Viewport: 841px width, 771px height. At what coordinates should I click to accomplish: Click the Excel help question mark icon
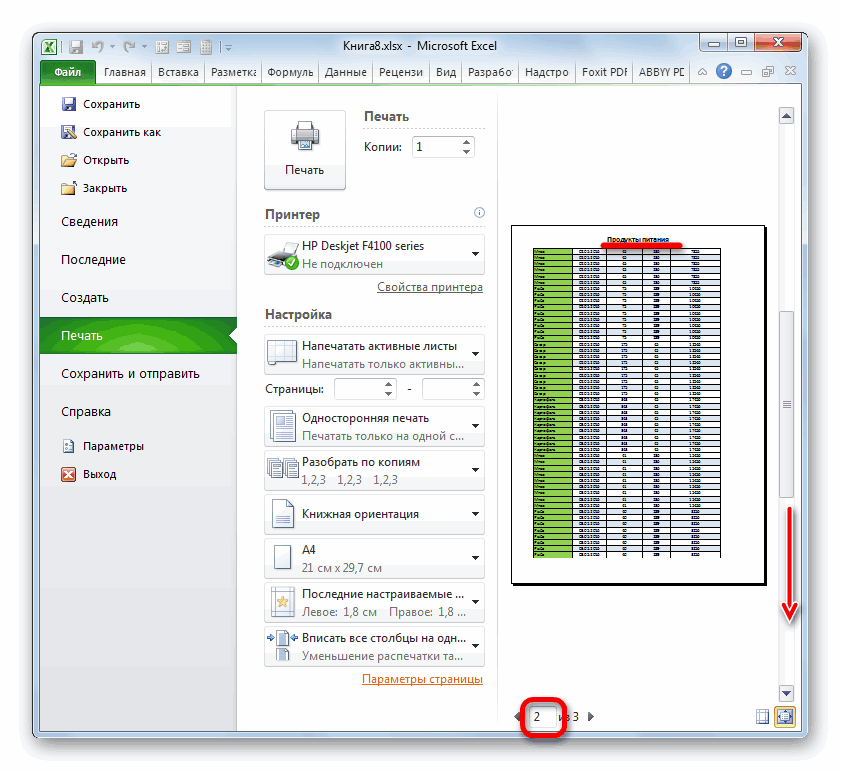[x=723, y=72]
